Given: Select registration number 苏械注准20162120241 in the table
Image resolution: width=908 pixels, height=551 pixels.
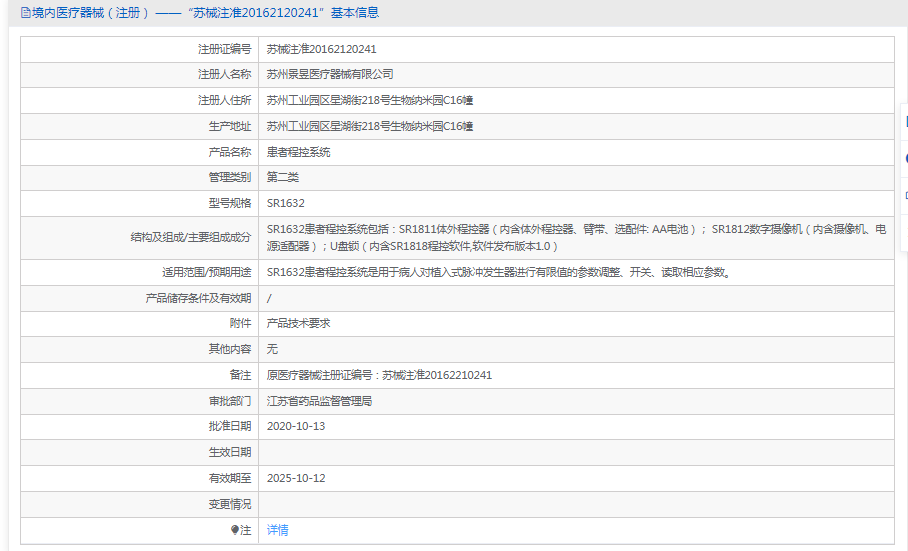Looking at the screenshot, I should click(321, 49).
